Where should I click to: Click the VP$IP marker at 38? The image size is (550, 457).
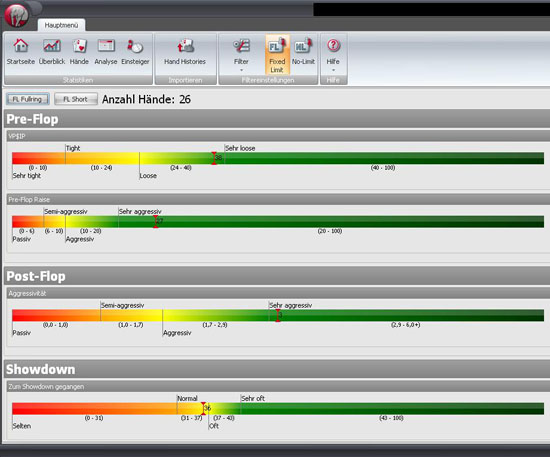pyautogui.click(x=214, y=158)
